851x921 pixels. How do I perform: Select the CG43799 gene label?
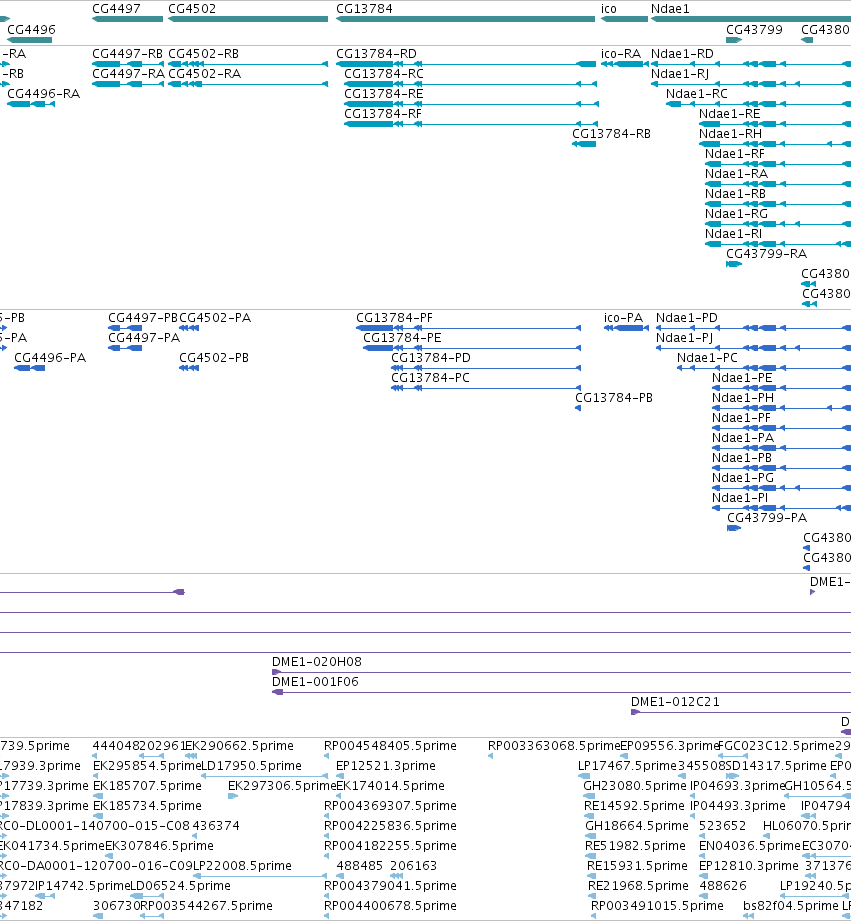[x=754, y=29]
